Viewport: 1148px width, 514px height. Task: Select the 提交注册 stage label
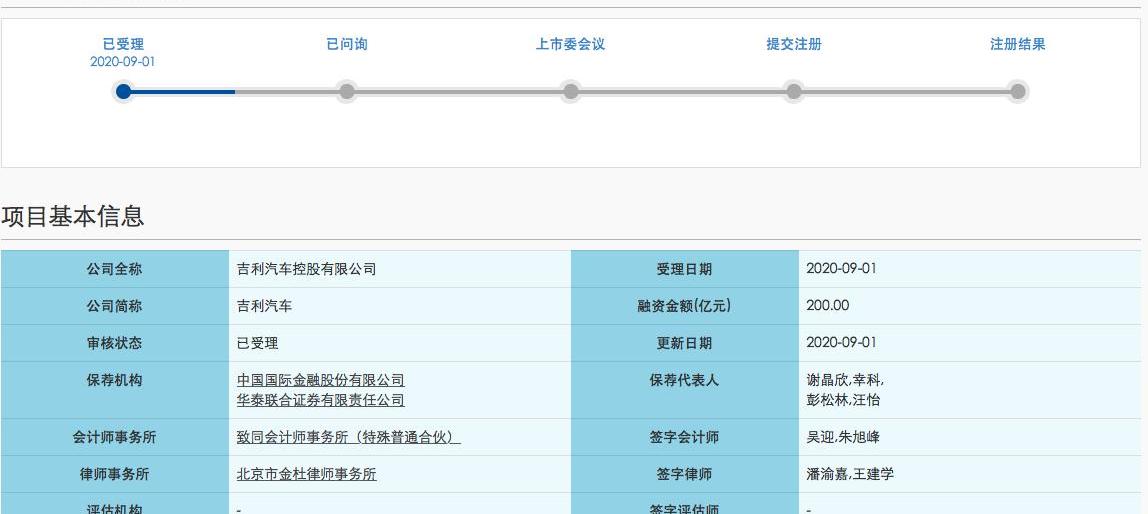(794, 44)
